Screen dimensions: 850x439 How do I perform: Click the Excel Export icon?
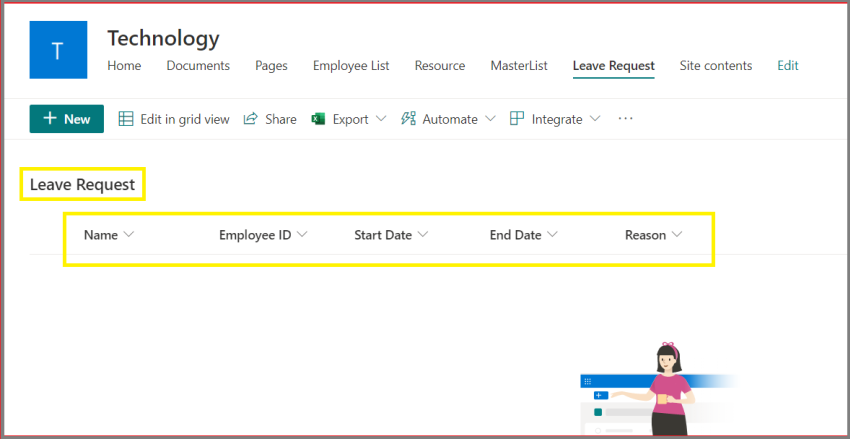pos(319,119)
